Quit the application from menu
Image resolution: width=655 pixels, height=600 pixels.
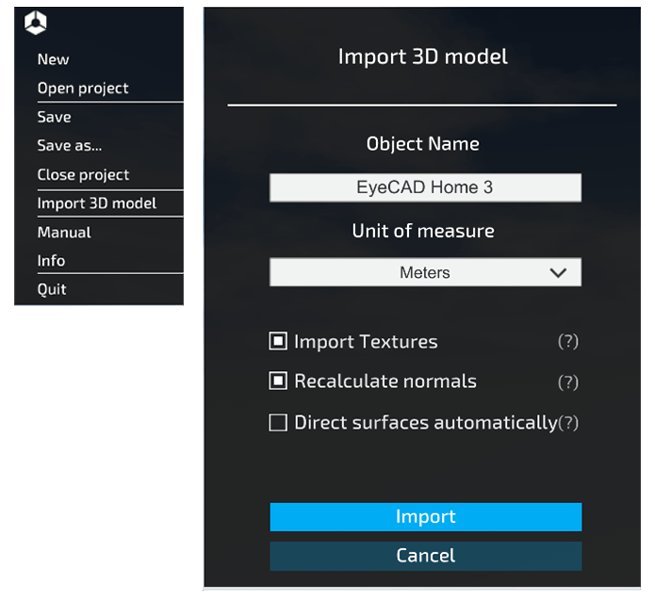tap(52, 289)
